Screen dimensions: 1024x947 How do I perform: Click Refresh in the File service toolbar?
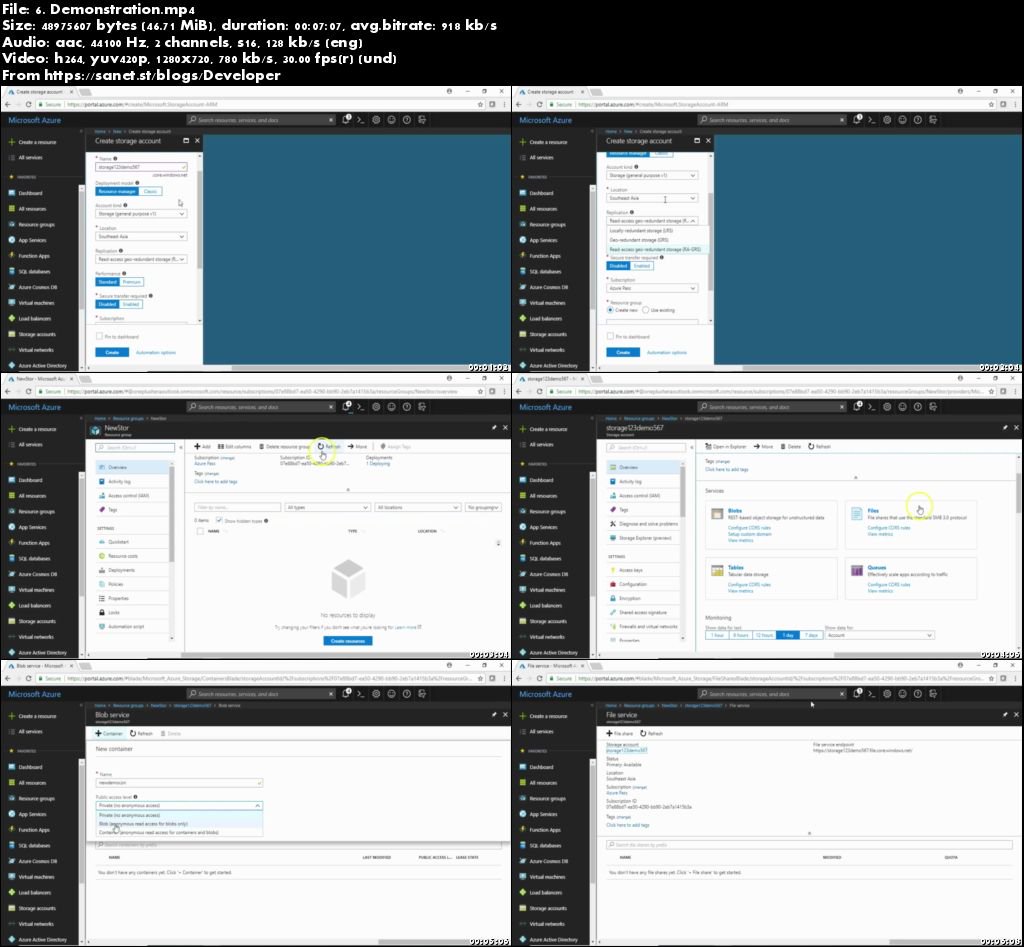point(652,733)
